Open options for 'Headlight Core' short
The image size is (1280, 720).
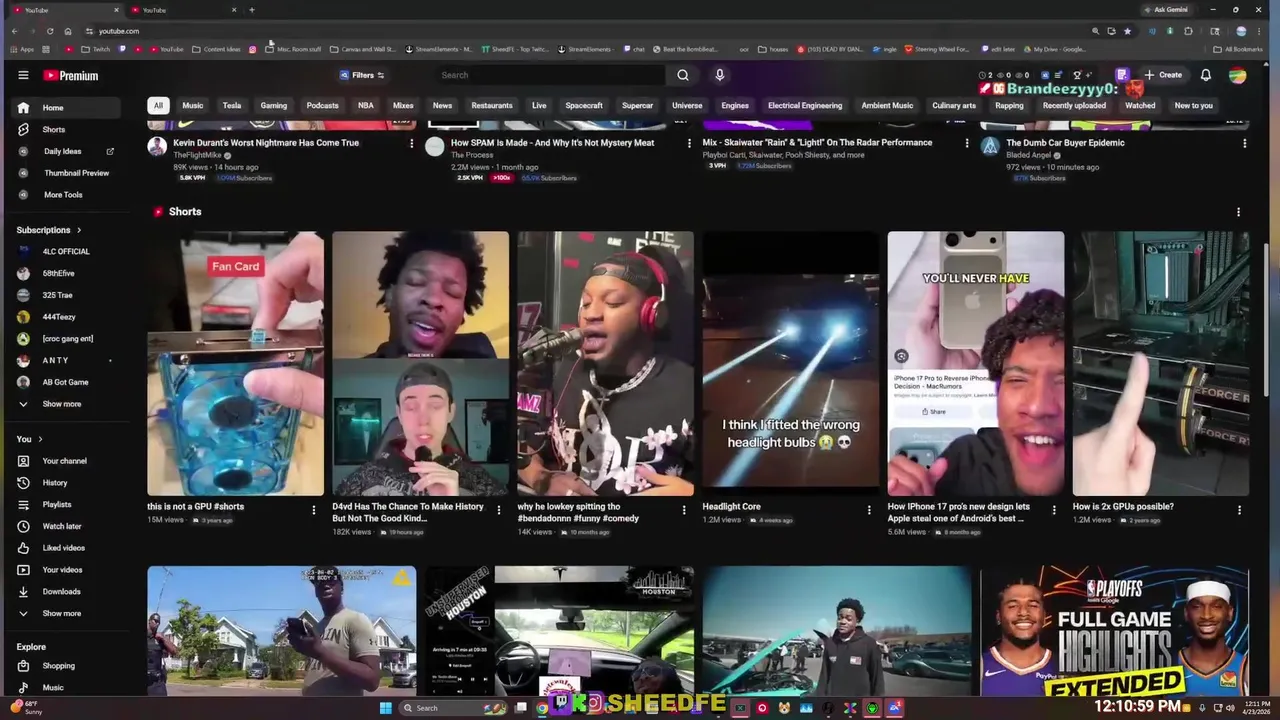click(x=869, y=510)
